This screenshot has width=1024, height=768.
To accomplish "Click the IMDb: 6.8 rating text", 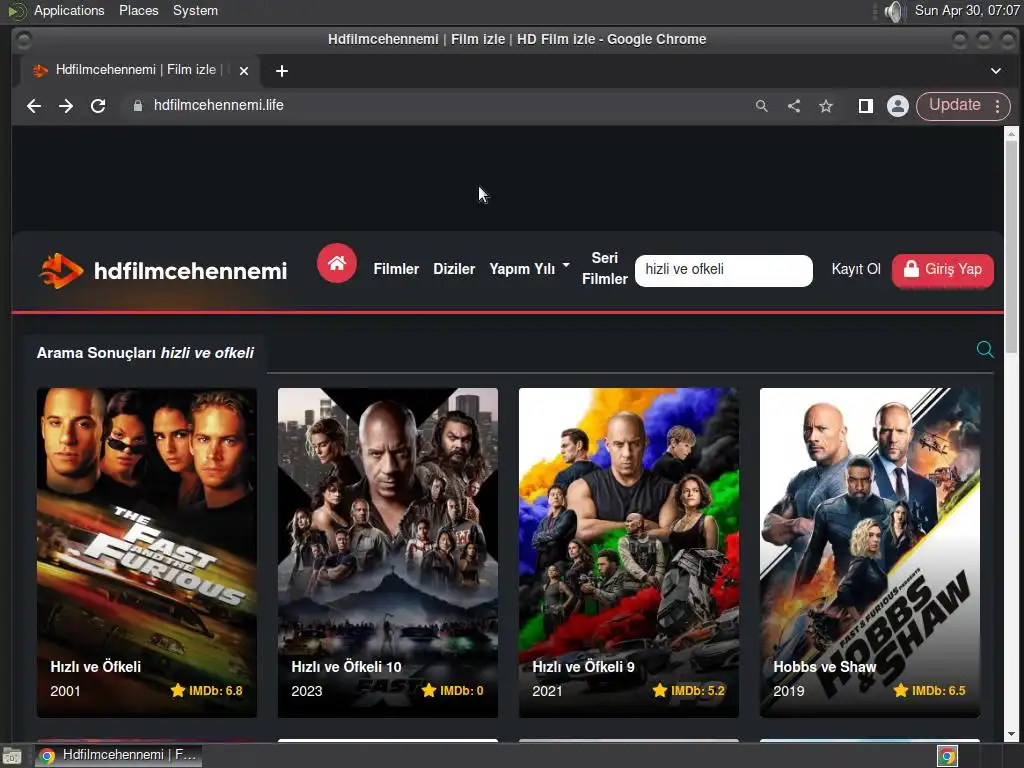I will [216, 691].
